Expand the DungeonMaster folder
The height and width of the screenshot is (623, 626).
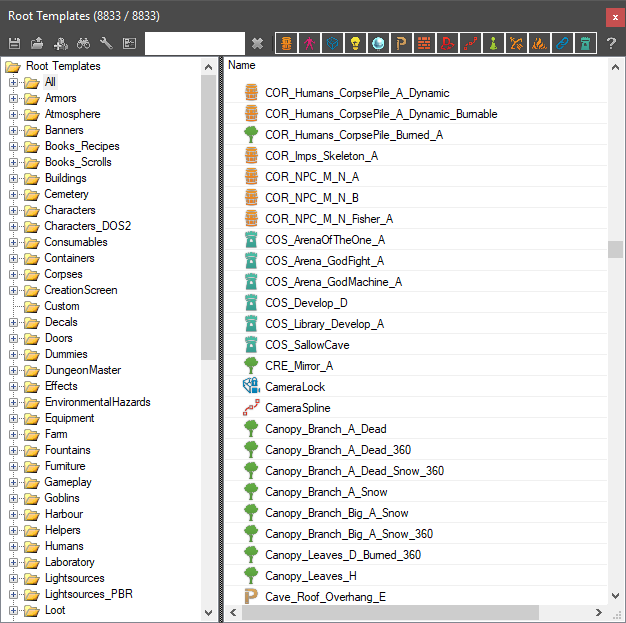(14, 370)
